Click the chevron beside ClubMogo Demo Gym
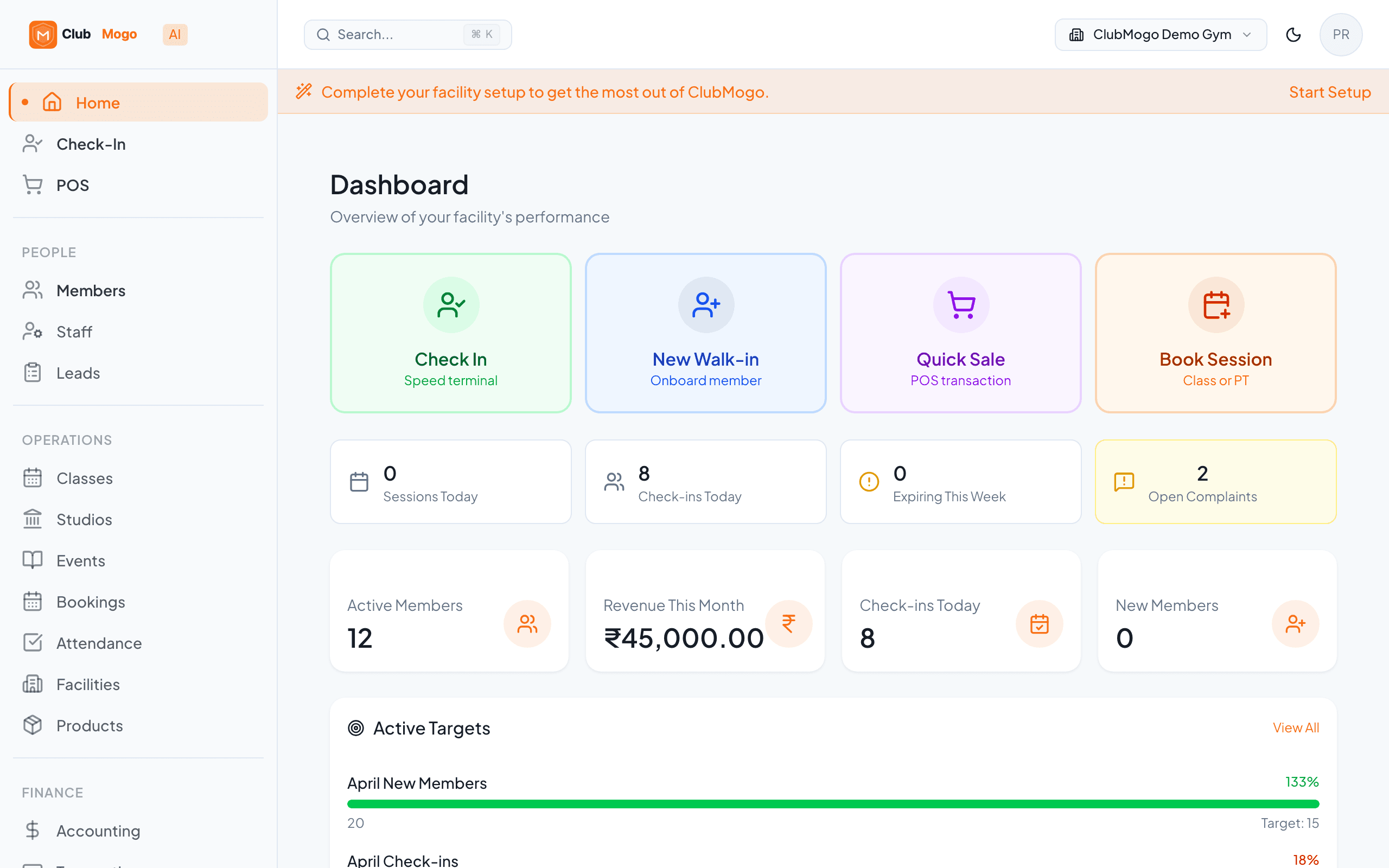The image size is (1389, 868). coord(1246,34)
